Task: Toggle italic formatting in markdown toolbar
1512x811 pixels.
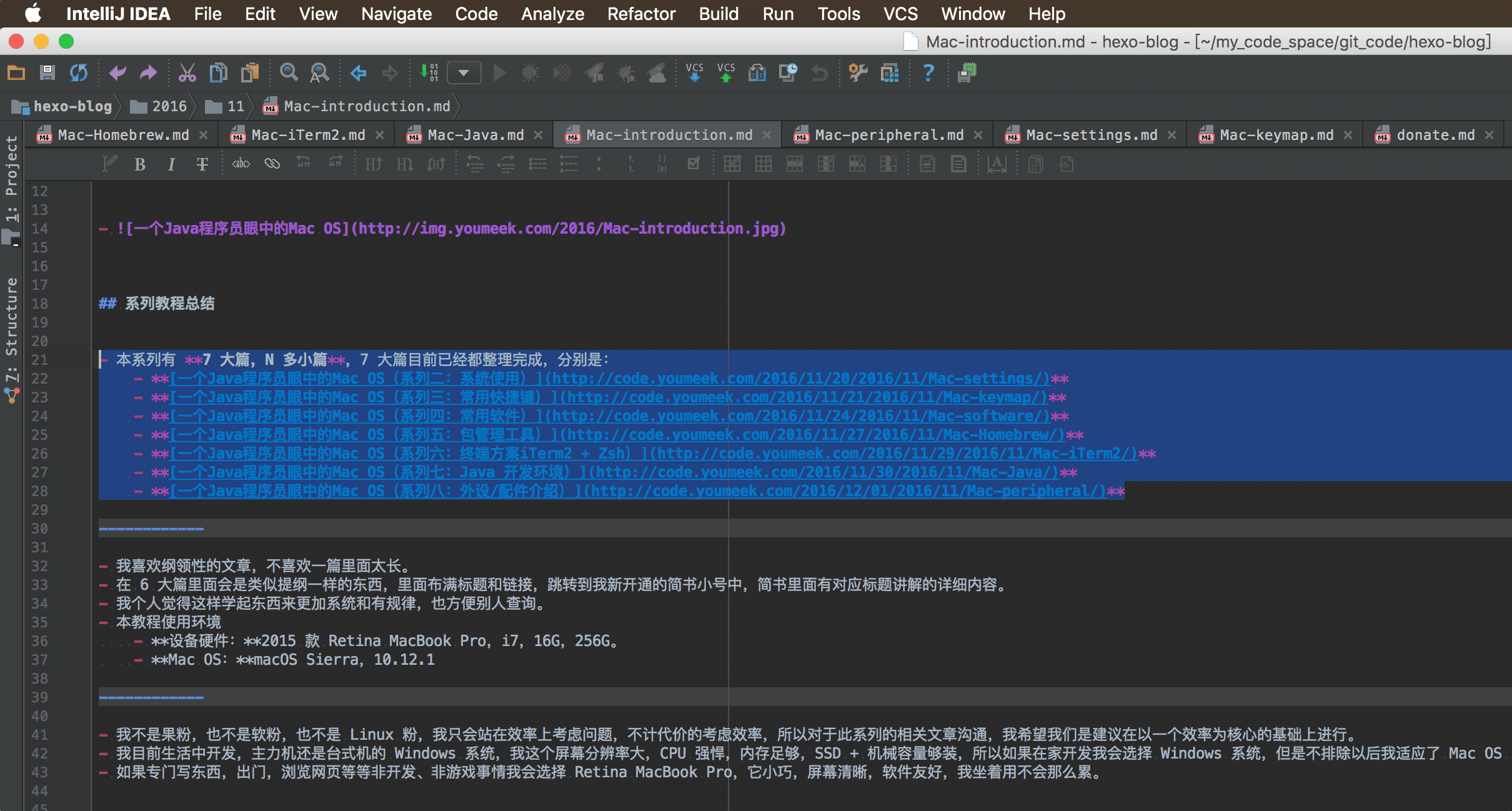Action: 171,164
